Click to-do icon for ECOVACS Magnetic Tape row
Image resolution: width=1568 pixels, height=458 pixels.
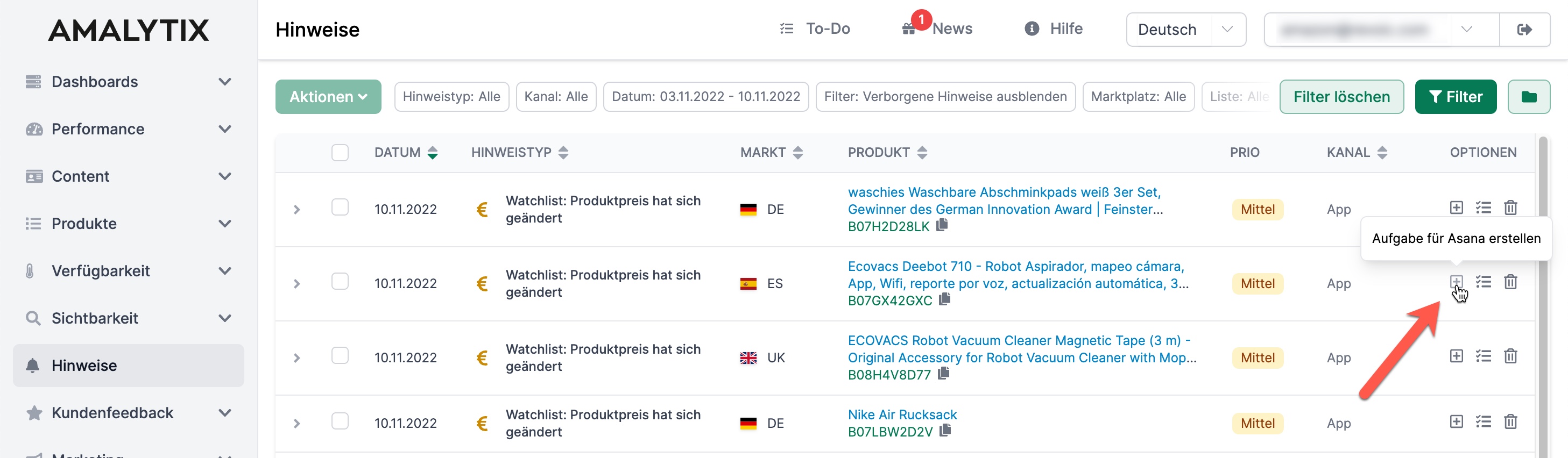pos(1484,356)
